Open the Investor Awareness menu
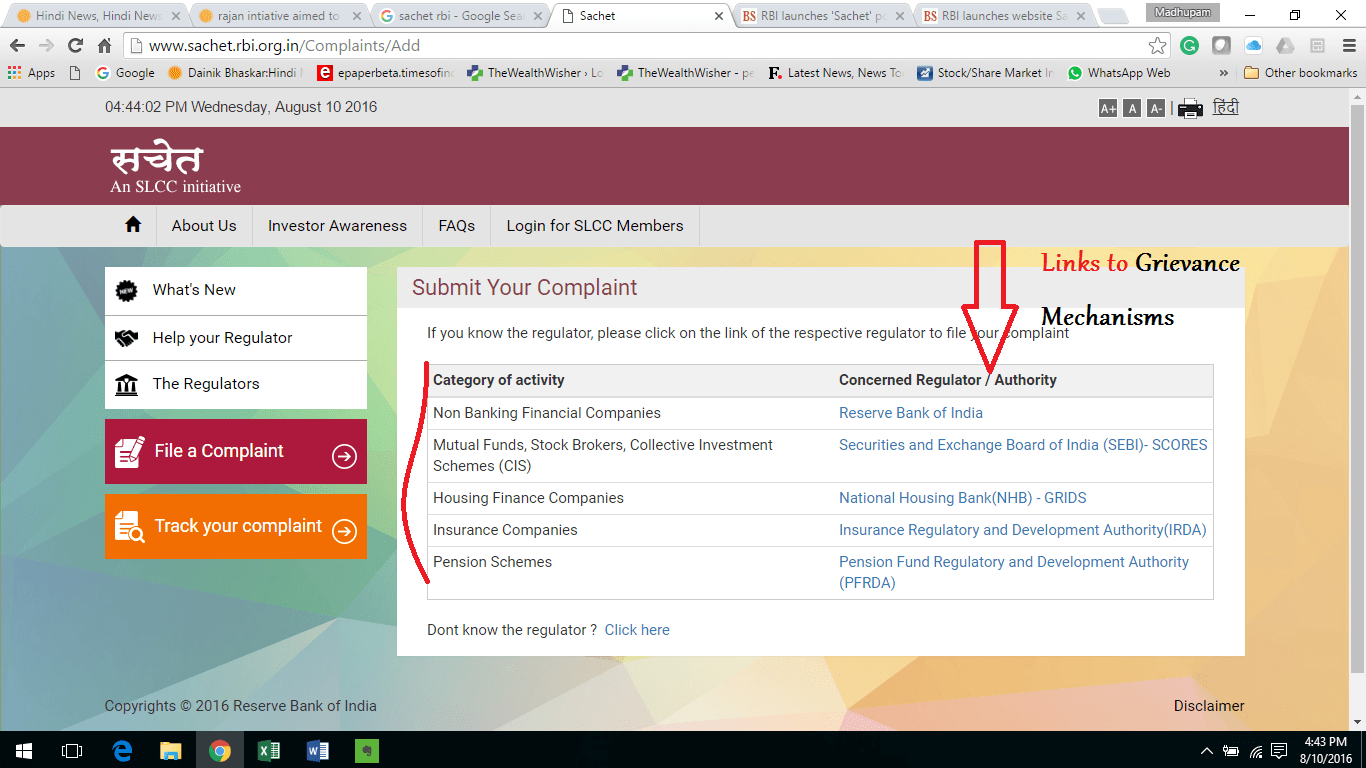The width and height of the screenshot is (1366, 768). tap(337, 226)
